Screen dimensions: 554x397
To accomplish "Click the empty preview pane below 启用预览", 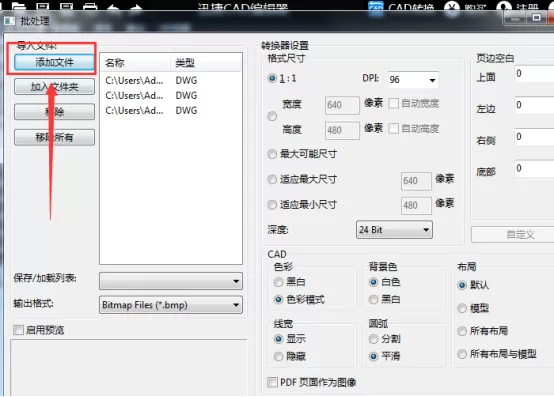I will [x=129, y=368].
